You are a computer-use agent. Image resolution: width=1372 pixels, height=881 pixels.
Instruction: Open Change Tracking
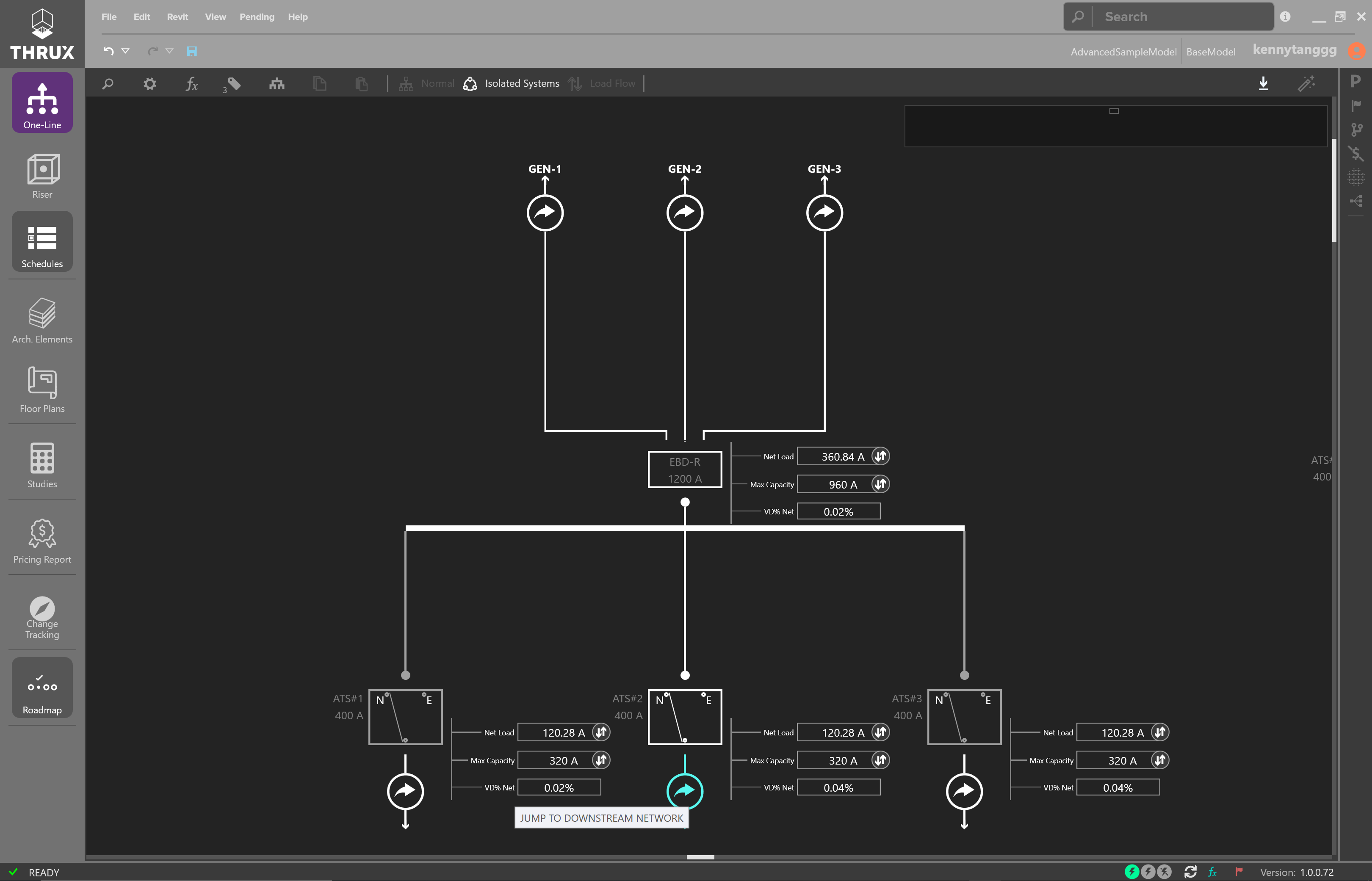click(x=42, y=617)
